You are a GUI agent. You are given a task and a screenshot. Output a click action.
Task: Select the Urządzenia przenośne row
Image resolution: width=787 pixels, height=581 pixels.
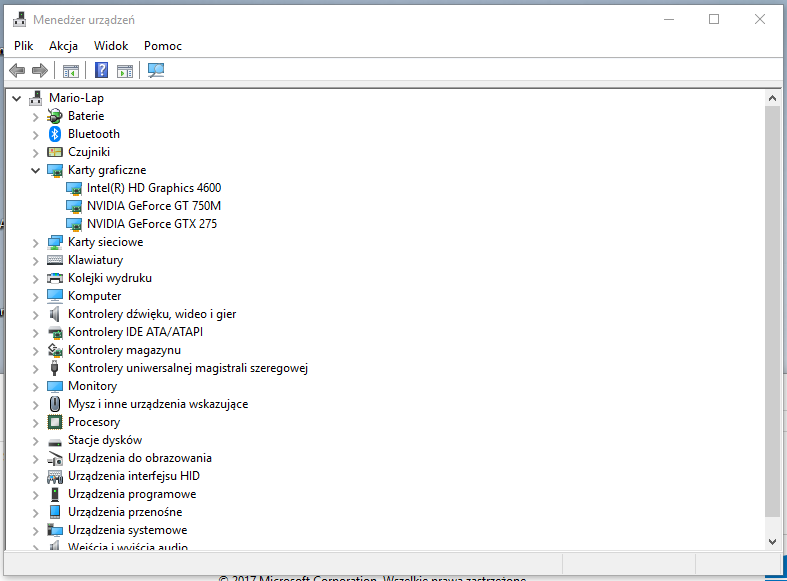click(125, 512)
